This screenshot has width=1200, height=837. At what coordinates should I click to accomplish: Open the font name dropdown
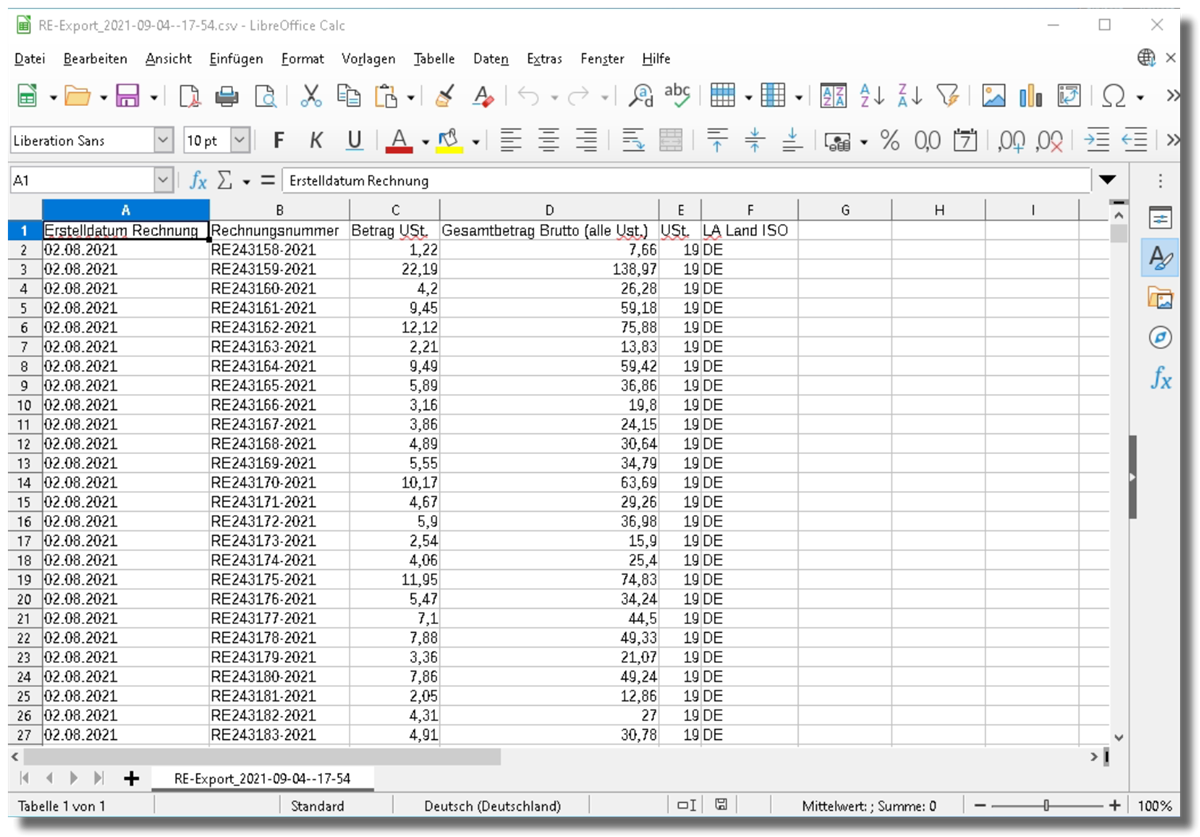point(164,141)
